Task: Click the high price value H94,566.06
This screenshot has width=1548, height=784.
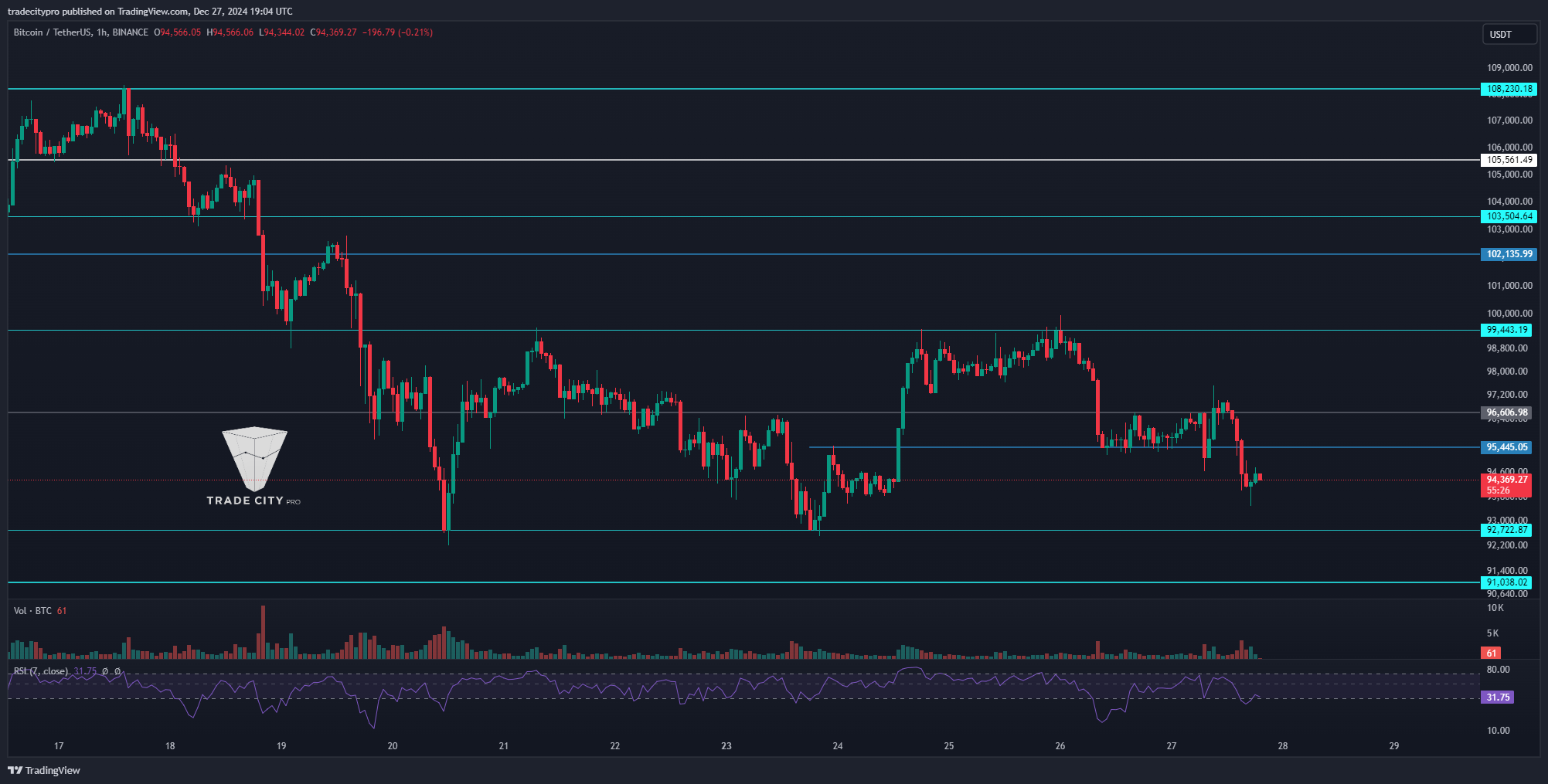Action: click(x=230, y=32)
